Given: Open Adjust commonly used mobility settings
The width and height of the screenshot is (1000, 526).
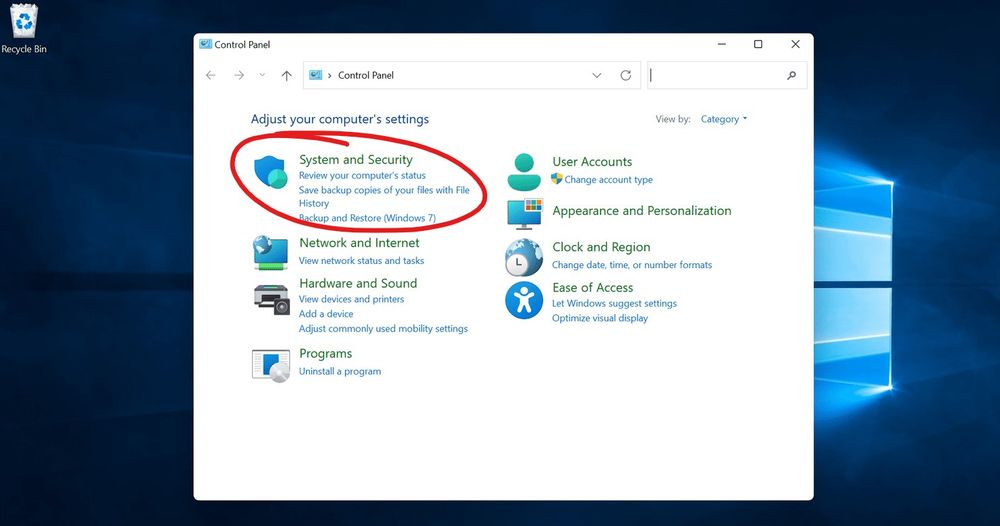Looking at the screenshot, I should pos(383,328).
